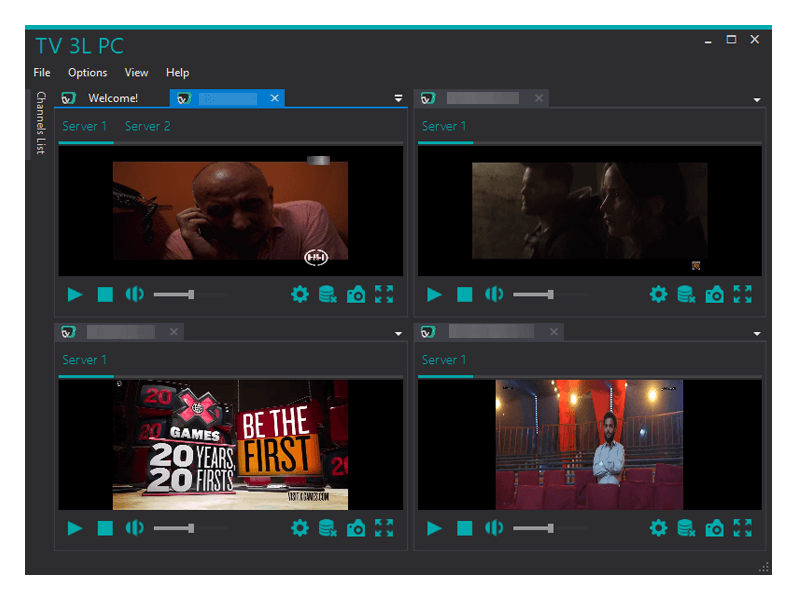800x600 pixels.
Task: Enter fullscreen in bottom-left player
Action: click(384, 528)
